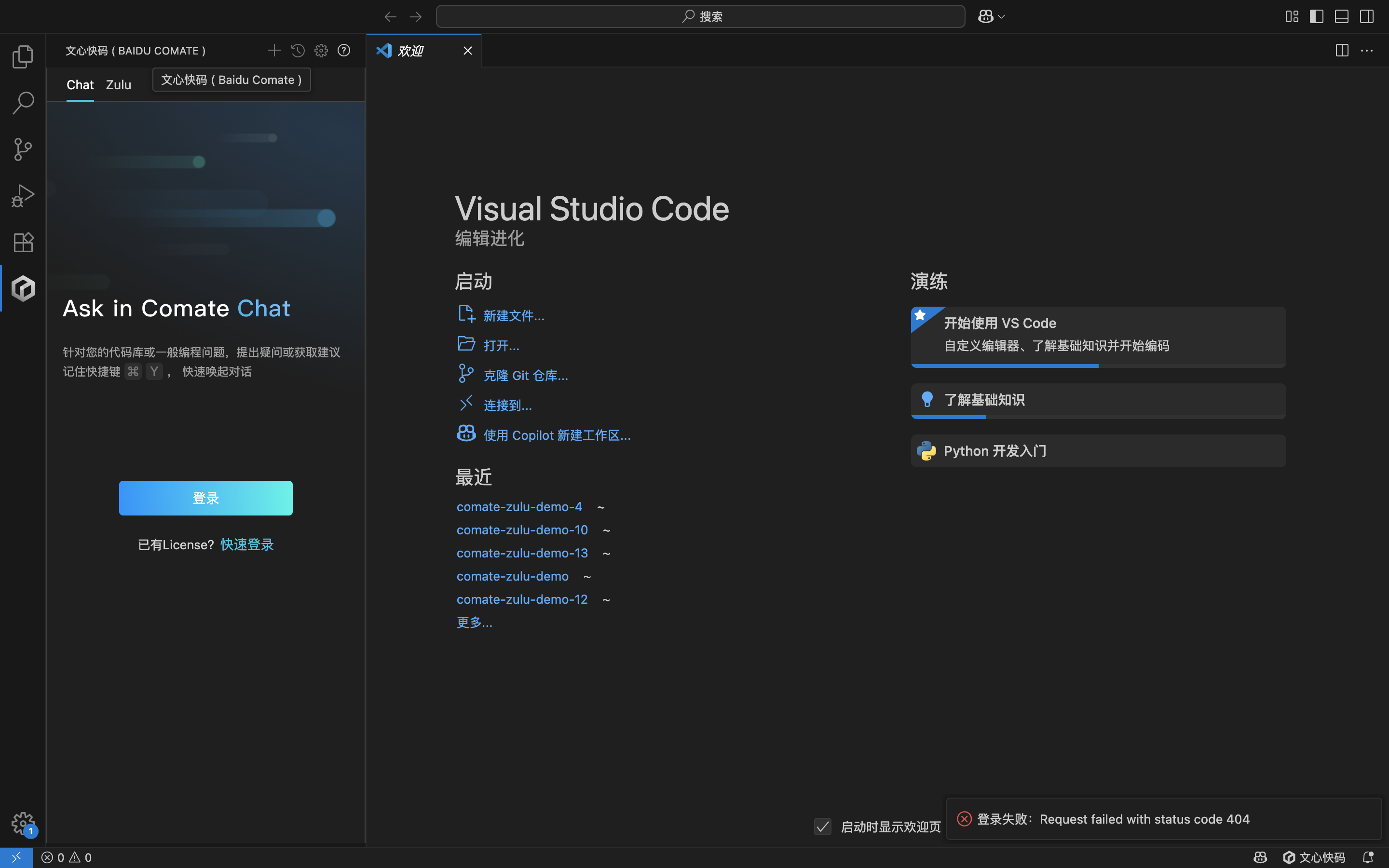Click the 登录 login button
1389x868 pixels.
[x=205, y=498]
